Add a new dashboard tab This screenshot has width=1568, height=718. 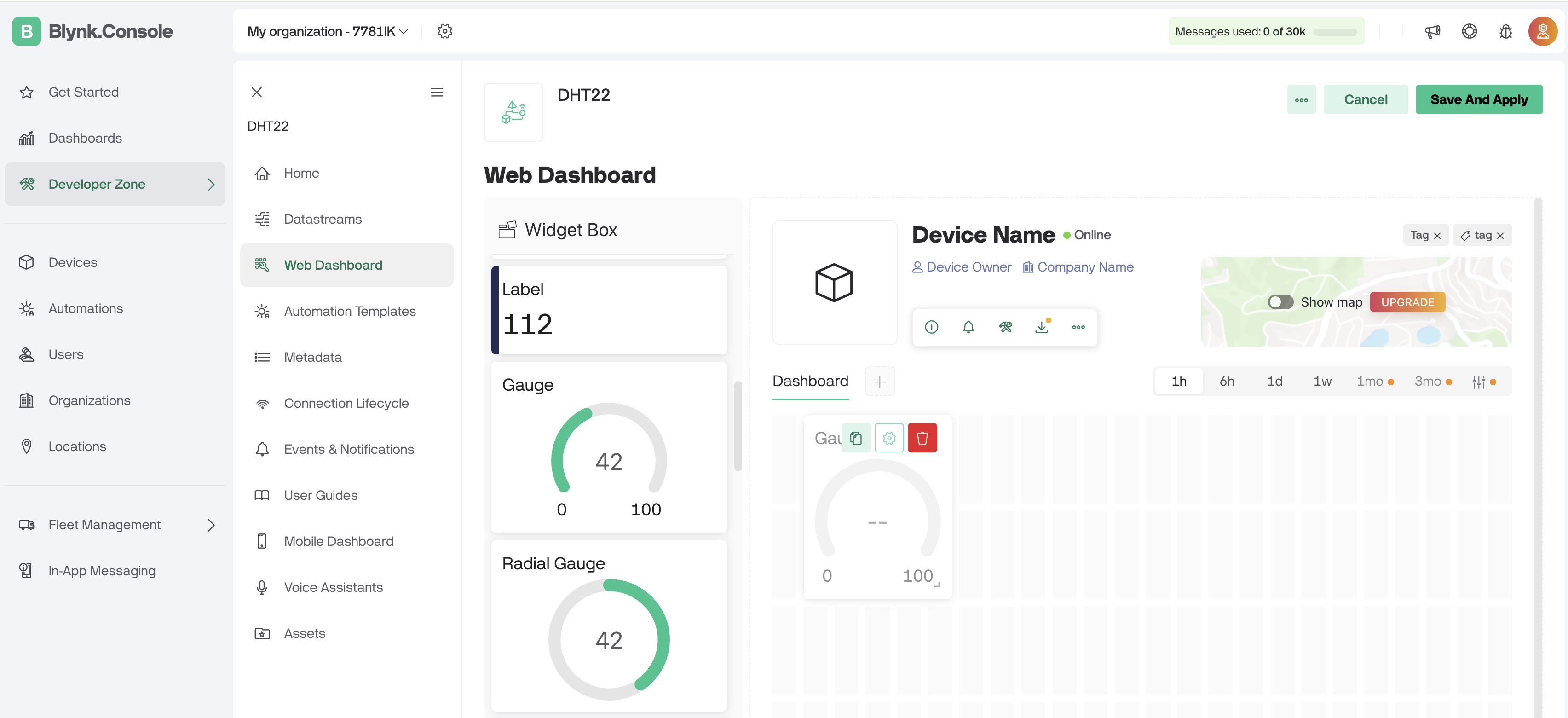click(x=880, y=382)
